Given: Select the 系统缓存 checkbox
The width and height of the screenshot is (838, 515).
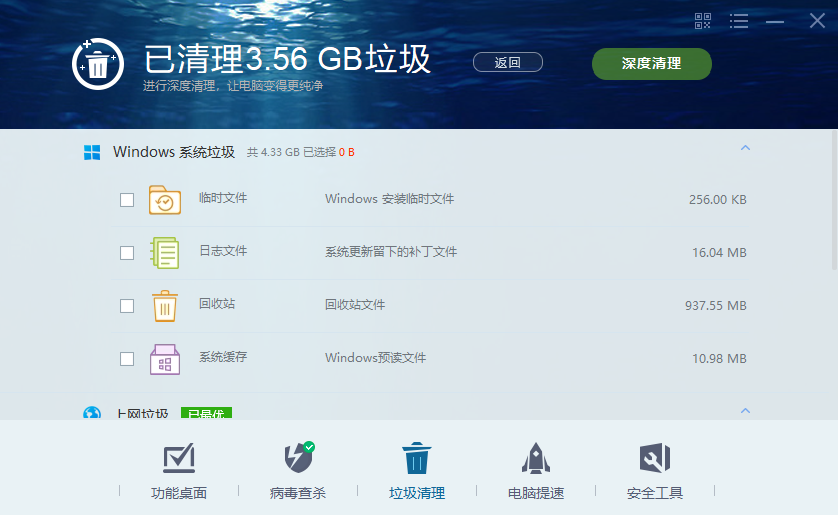Looking at the screenshot, I should tap(127, 358).
